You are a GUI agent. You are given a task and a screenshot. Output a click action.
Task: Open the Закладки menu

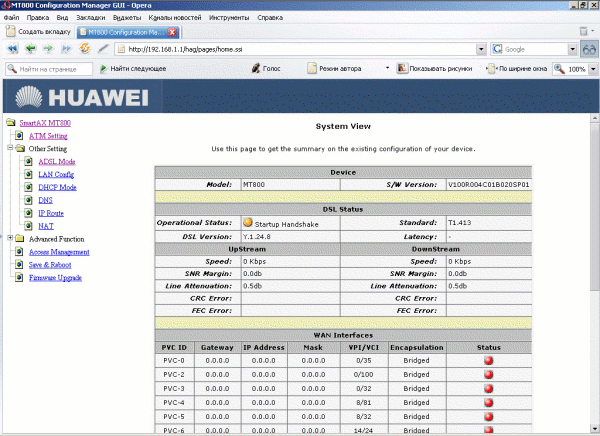[91, 18]
